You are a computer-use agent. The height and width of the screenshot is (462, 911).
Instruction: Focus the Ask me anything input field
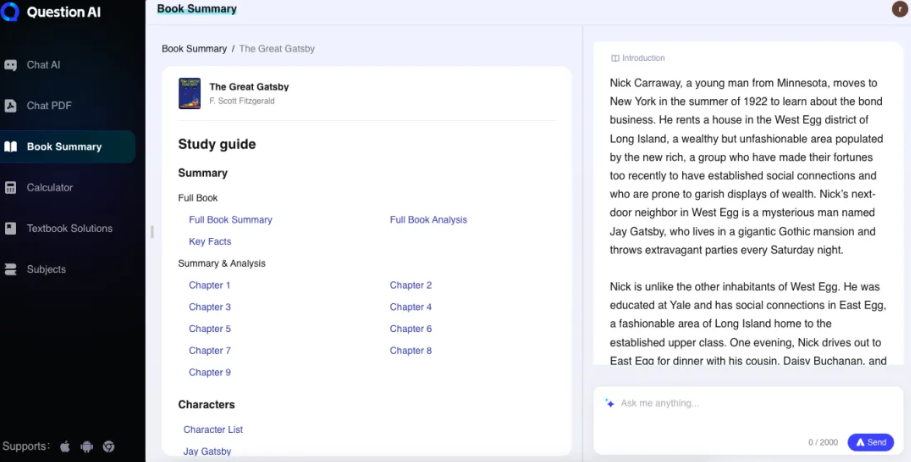tap(720, 404)
